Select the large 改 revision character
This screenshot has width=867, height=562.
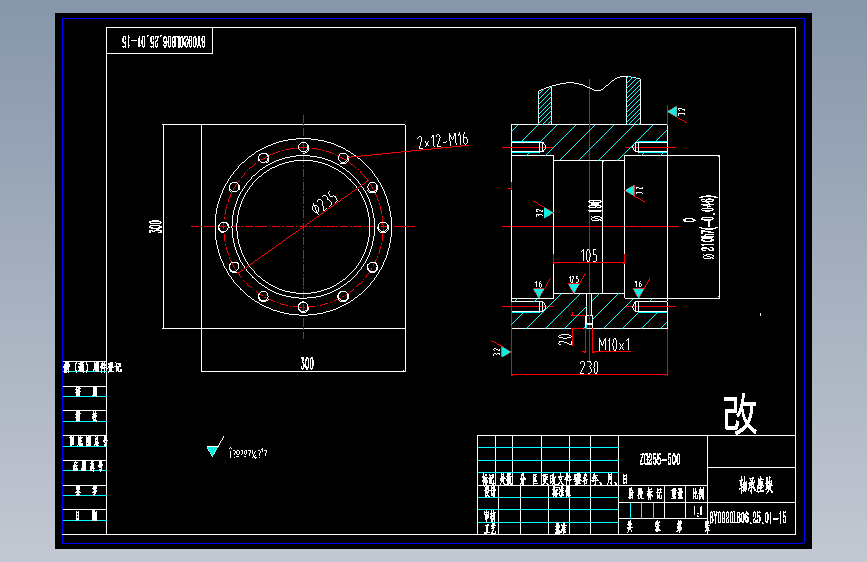(740, 414)
